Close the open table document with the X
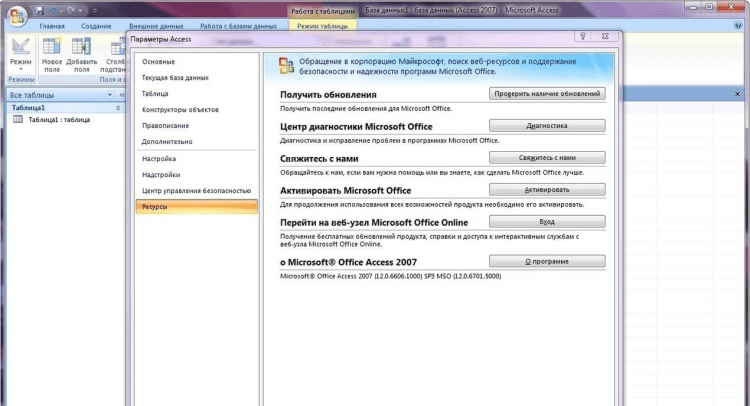This screenshot has height=406, width=750. [737, 94]
